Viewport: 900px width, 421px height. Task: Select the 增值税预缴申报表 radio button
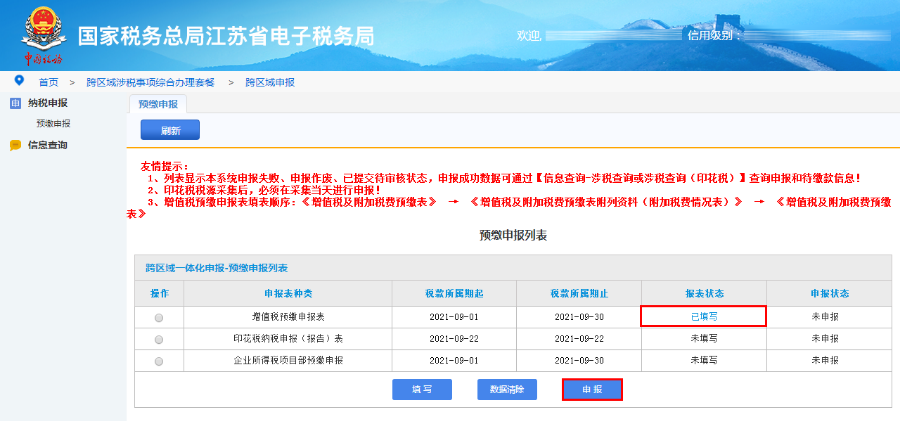[x=159, y=318]
